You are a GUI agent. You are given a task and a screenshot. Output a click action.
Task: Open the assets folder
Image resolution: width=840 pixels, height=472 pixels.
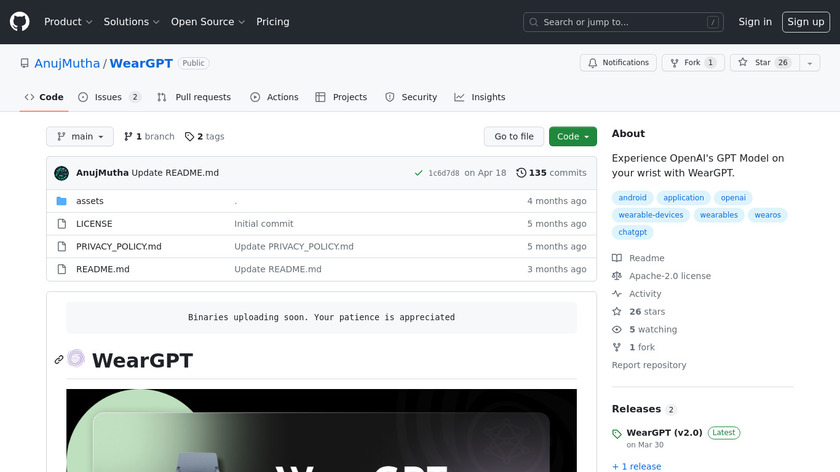pos(90,201)
